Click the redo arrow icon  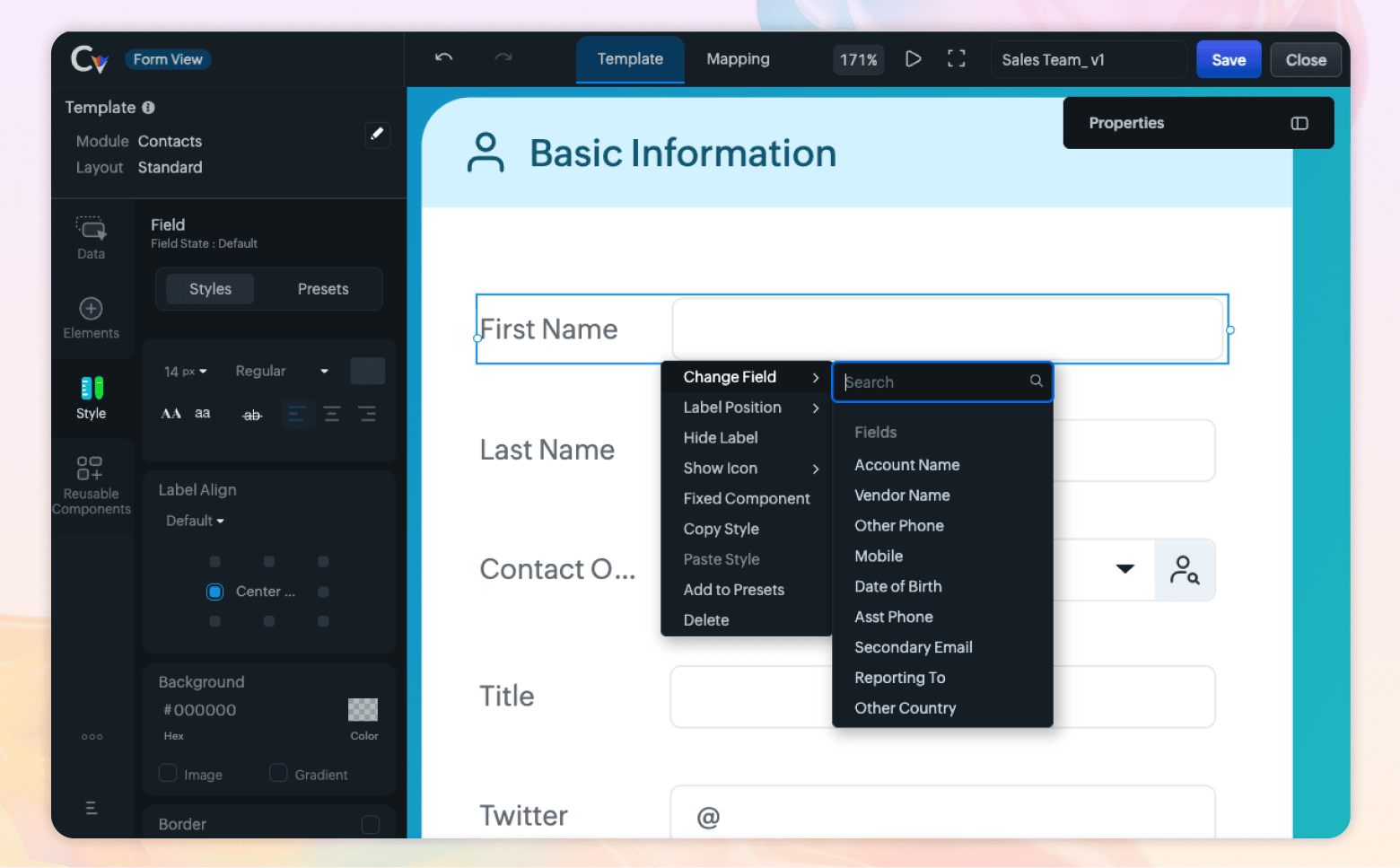(503, 57)
